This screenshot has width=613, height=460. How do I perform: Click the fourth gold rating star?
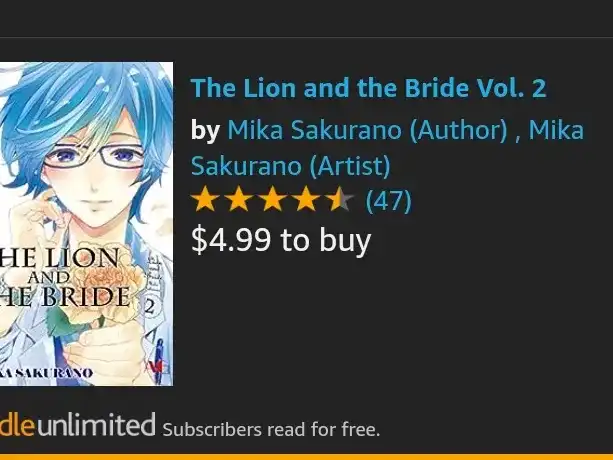click(306, 199)
